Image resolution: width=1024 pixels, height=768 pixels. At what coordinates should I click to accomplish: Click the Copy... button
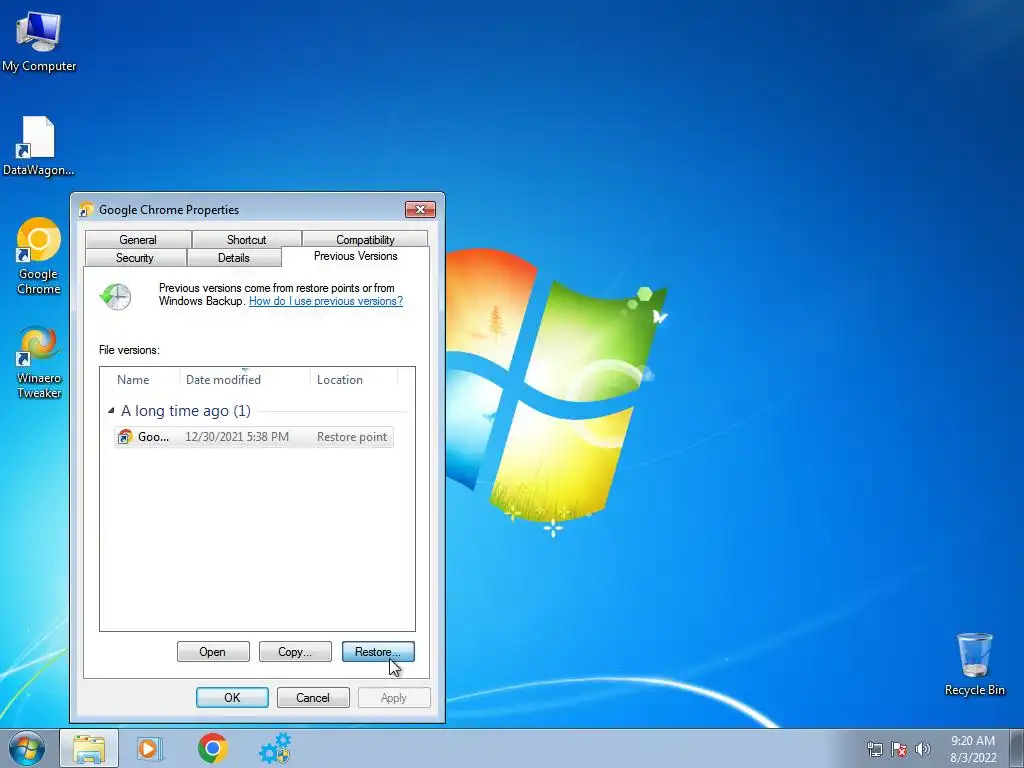tap(295, 652)
